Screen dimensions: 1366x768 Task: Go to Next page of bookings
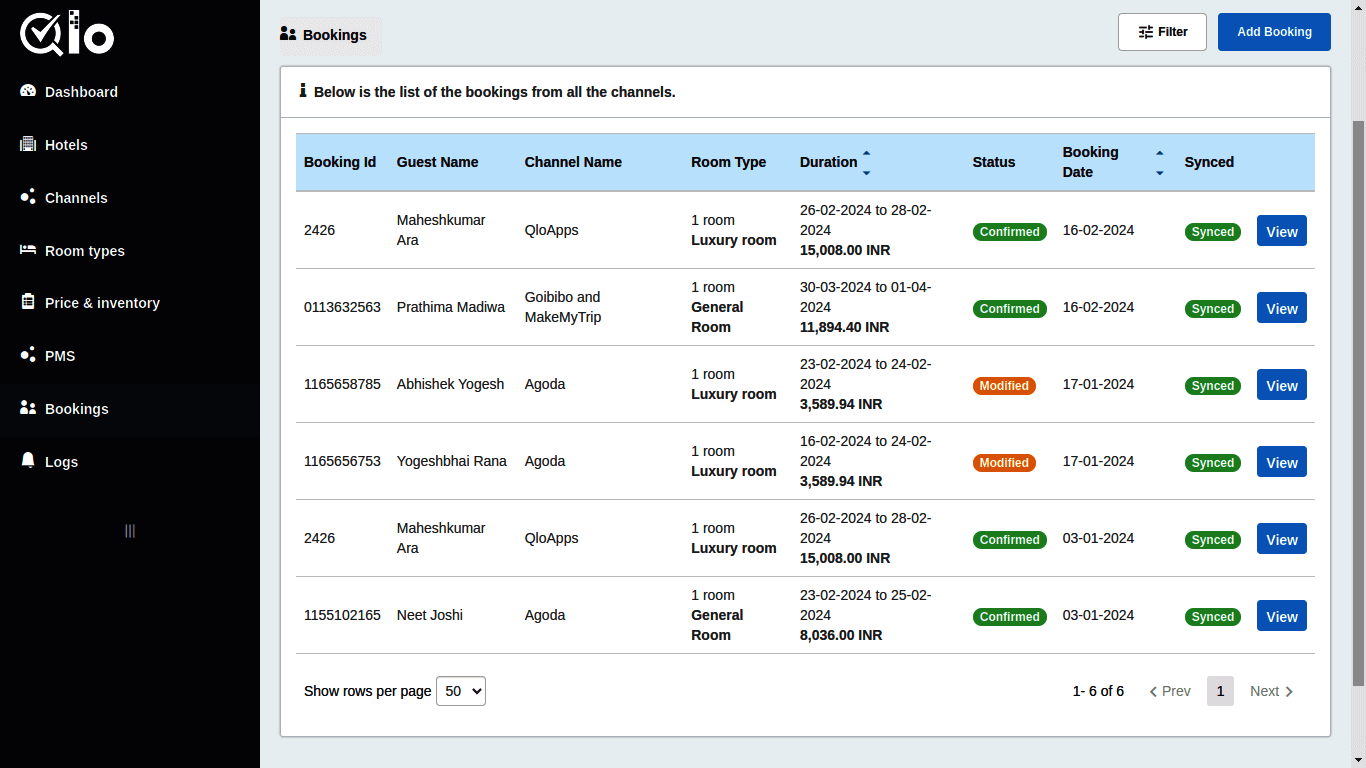point(1270,691)
